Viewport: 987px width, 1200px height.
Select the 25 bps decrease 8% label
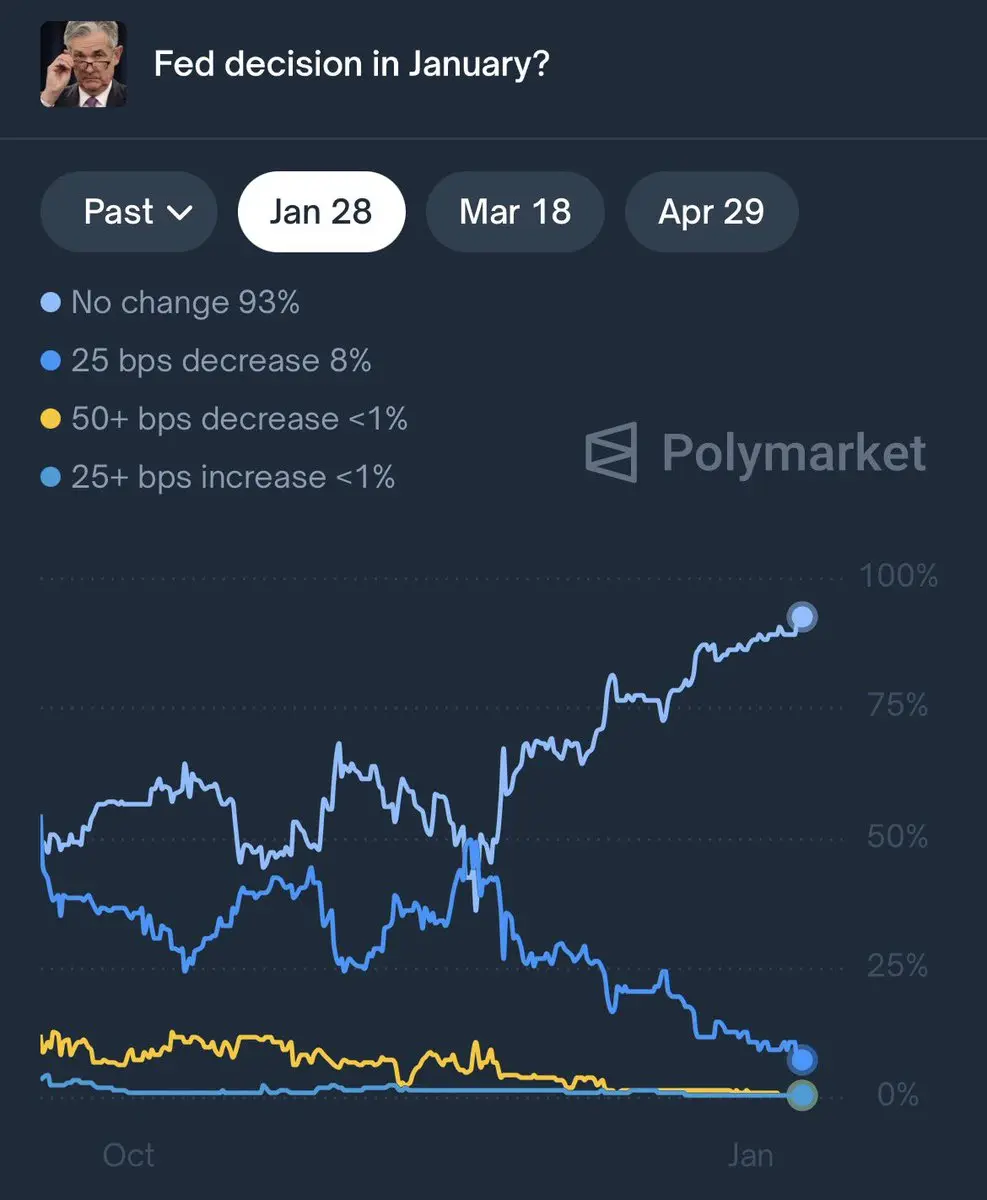[x=221, y=360]
